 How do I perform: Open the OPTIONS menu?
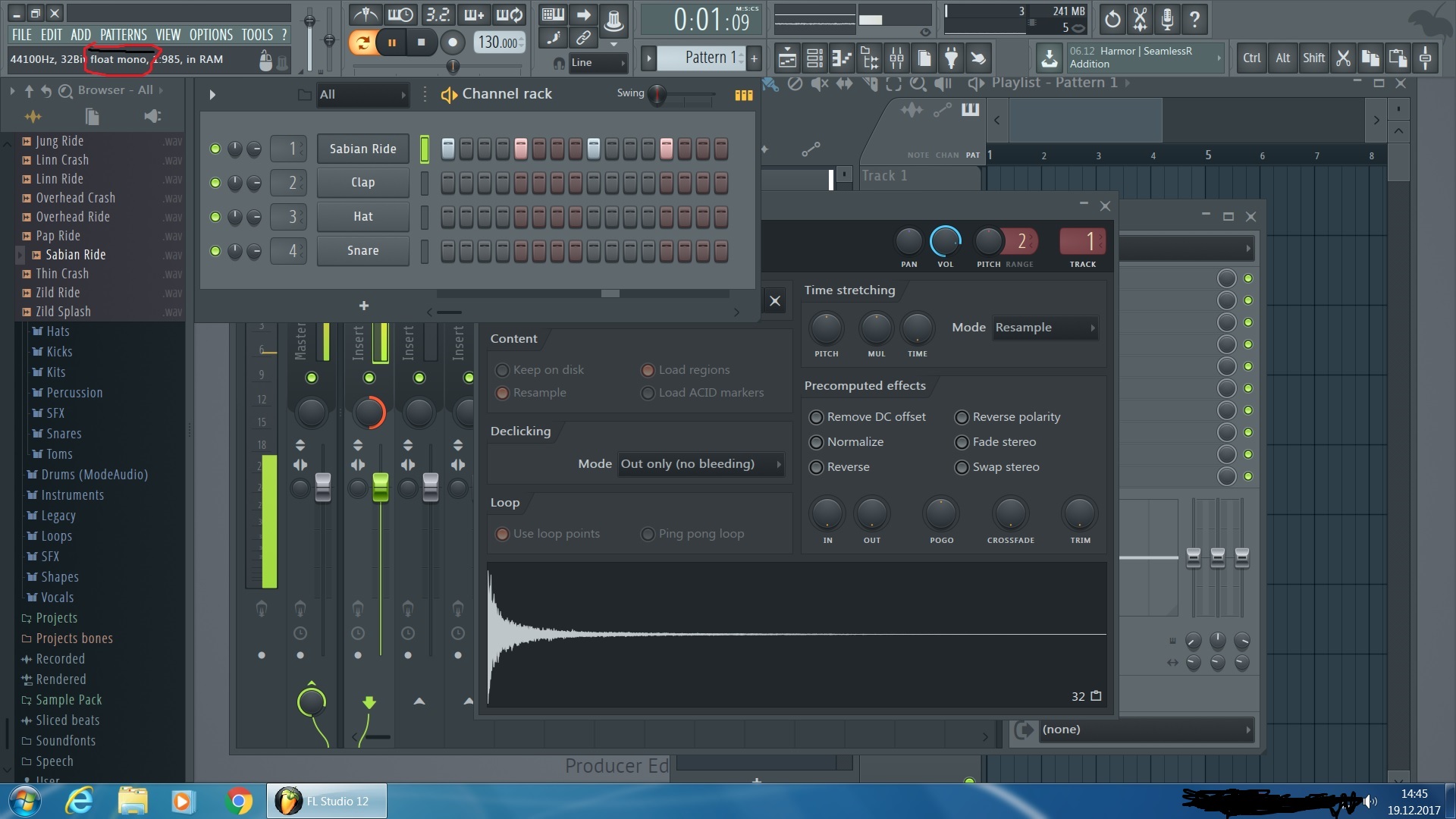point(211,35)
